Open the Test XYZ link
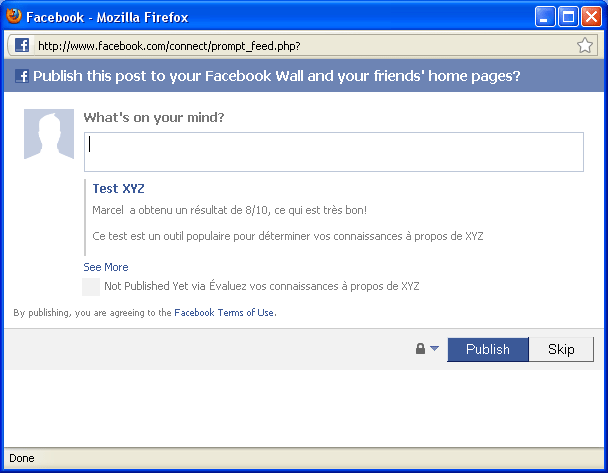 (118, 188)
